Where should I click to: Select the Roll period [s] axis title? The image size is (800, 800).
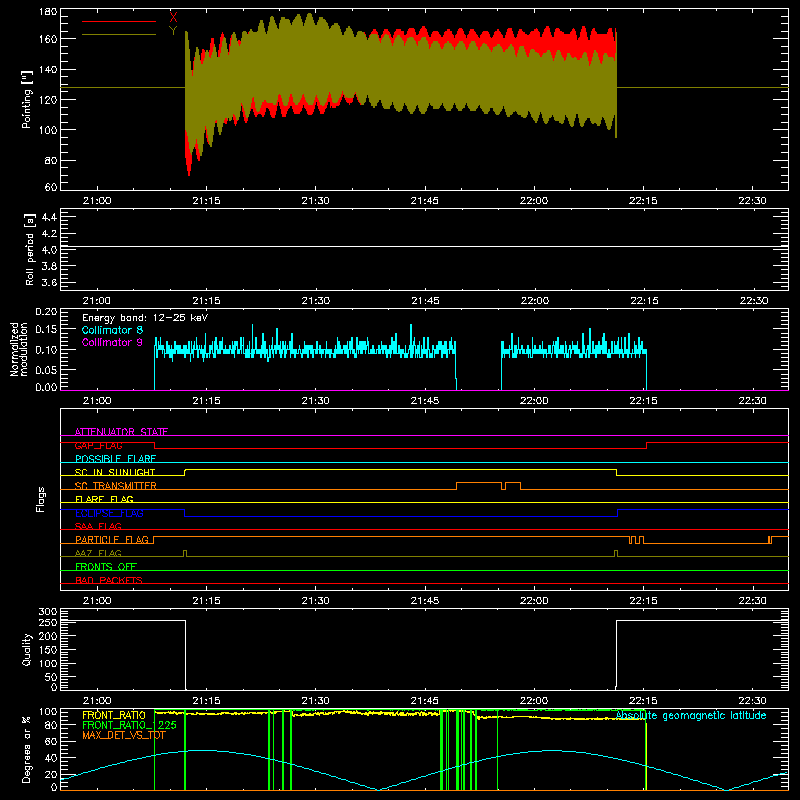click(30, 249)
